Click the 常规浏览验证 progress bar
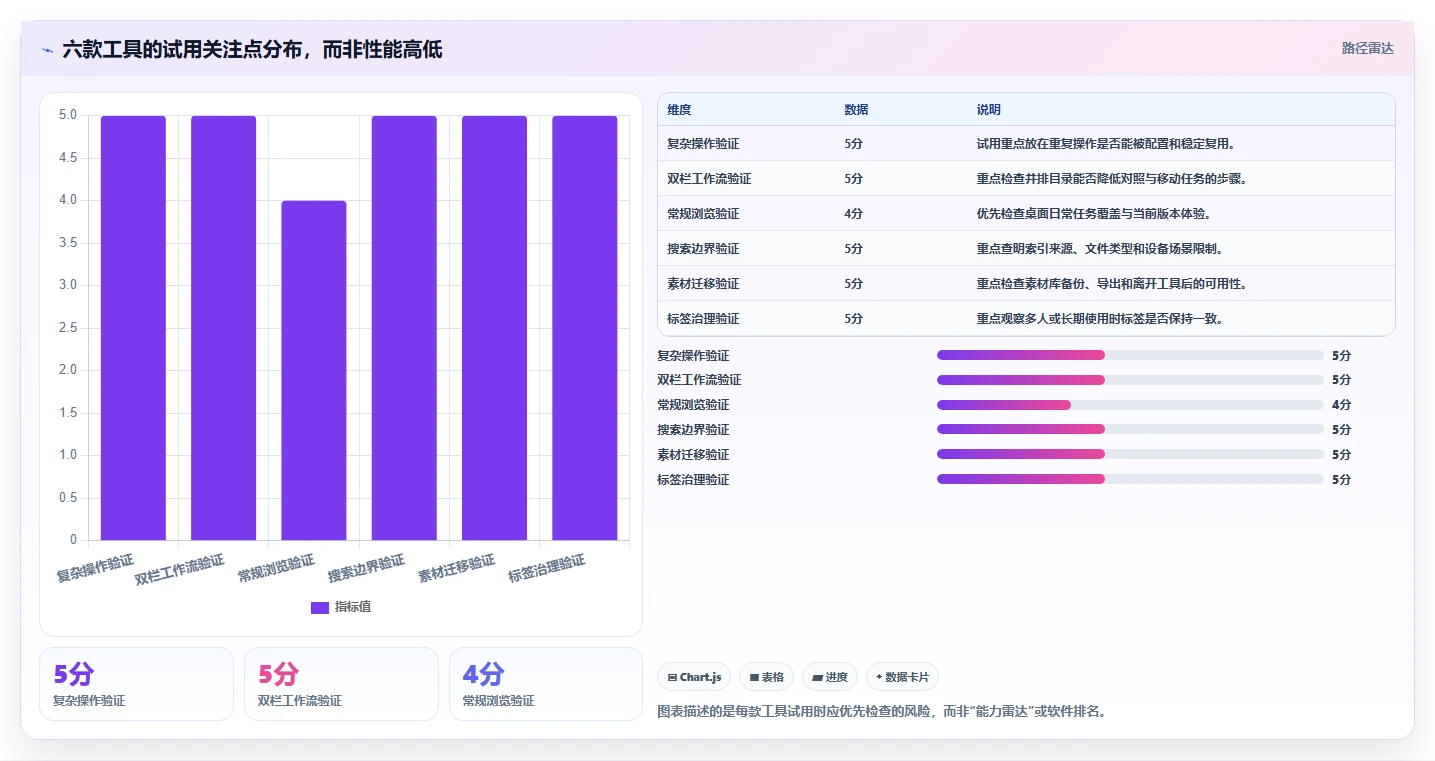 click(1130, 405)
